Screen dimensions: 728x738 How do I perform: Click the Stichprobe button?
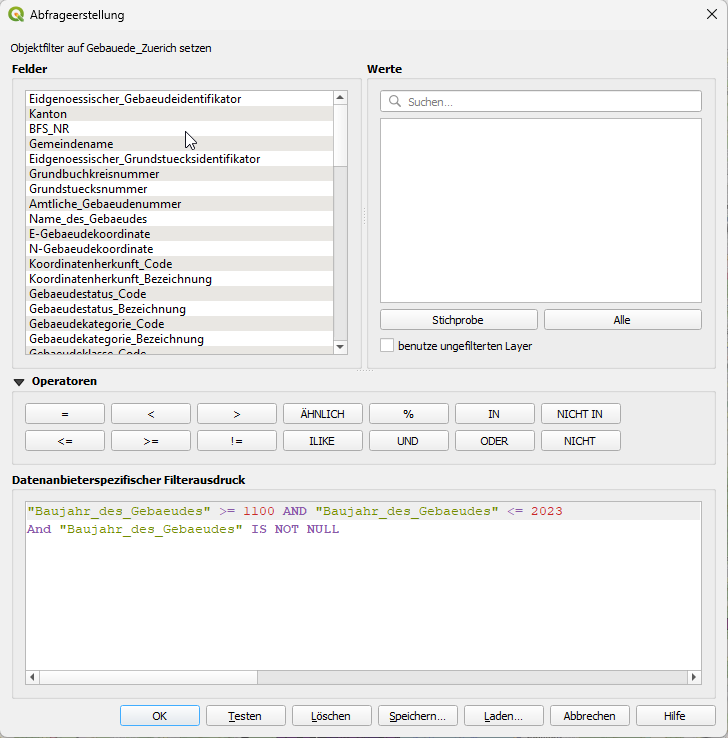pyautogui.click(x=458, y=320)
